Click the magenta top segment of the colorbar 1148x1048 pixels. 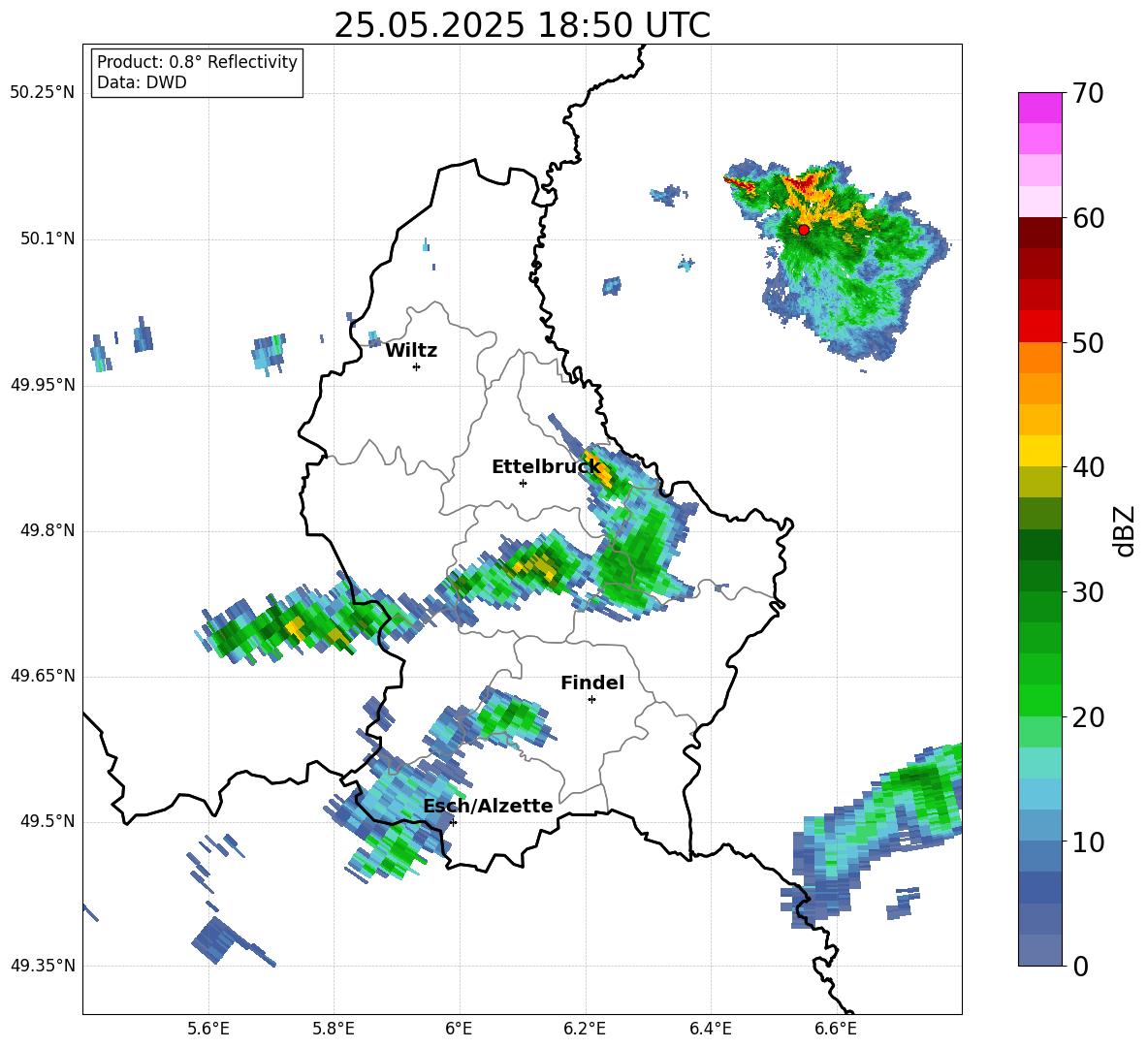pos(1039,108)
